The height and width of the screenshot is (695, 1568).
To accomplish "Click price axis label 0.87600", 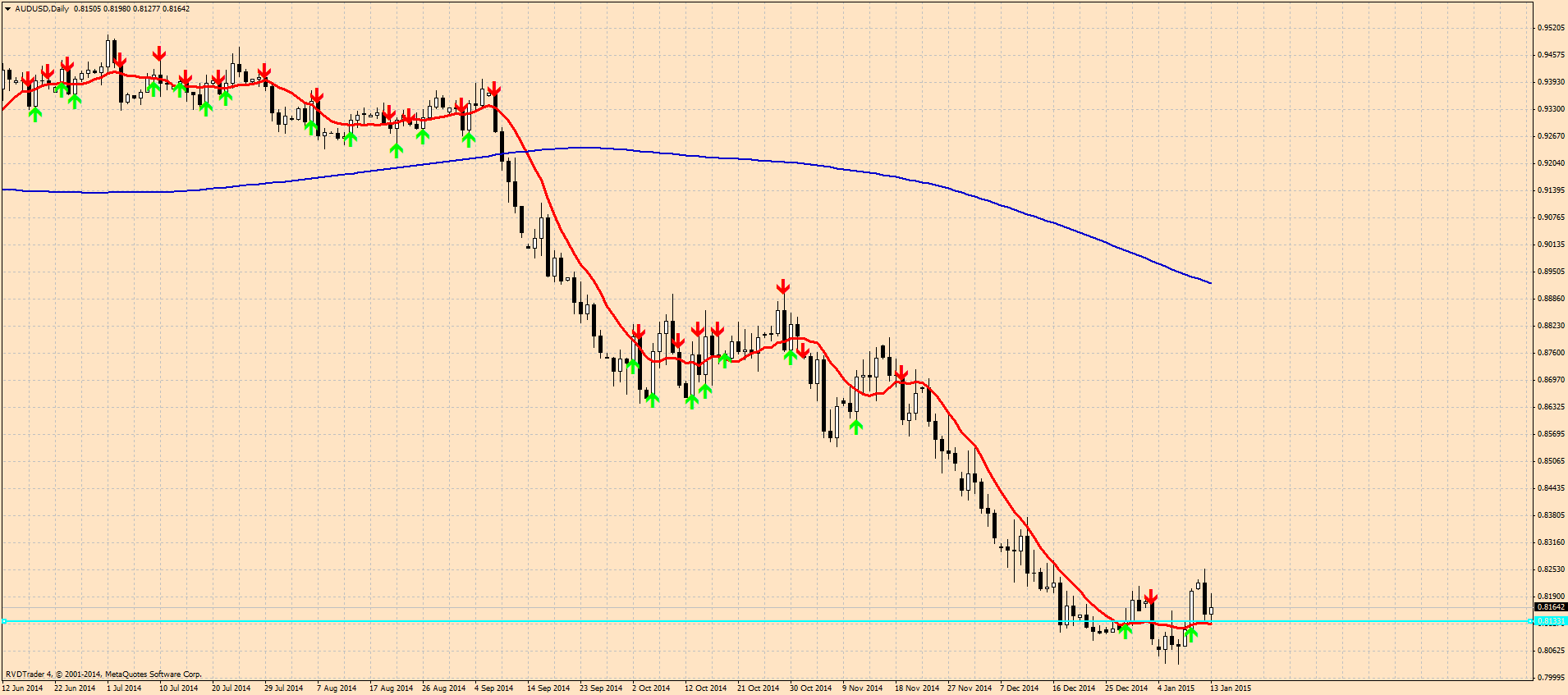I will tap(1551, 353).
